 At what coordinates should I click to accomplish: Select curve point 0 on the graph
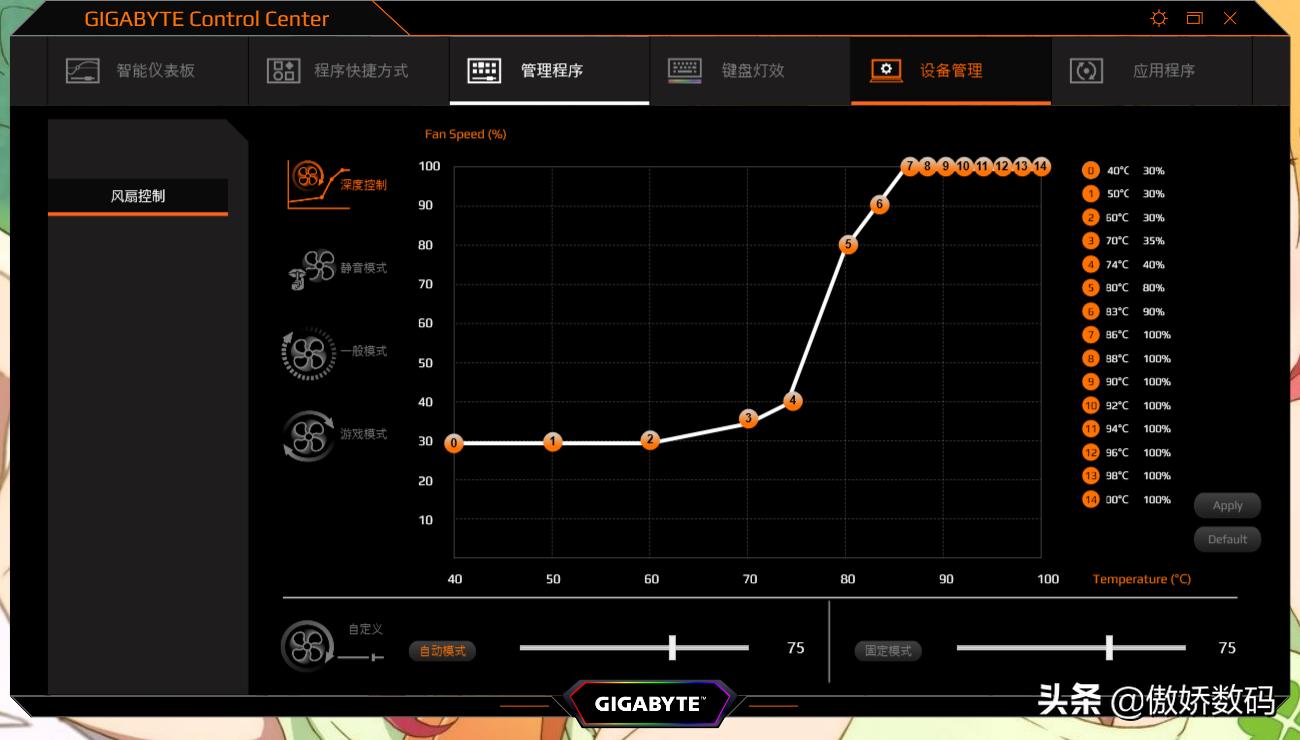[x=454, y=443]
